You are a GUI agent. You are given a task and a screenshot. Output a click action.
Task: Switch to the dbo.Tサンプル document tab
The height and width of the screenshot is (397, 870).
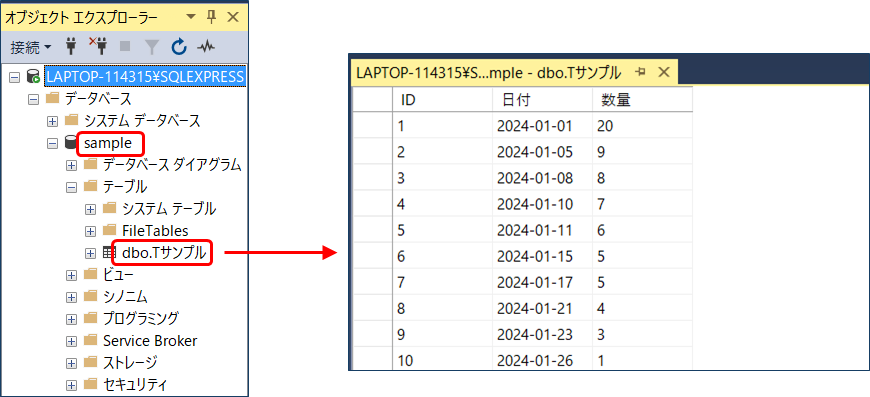[x=488, y=73]
